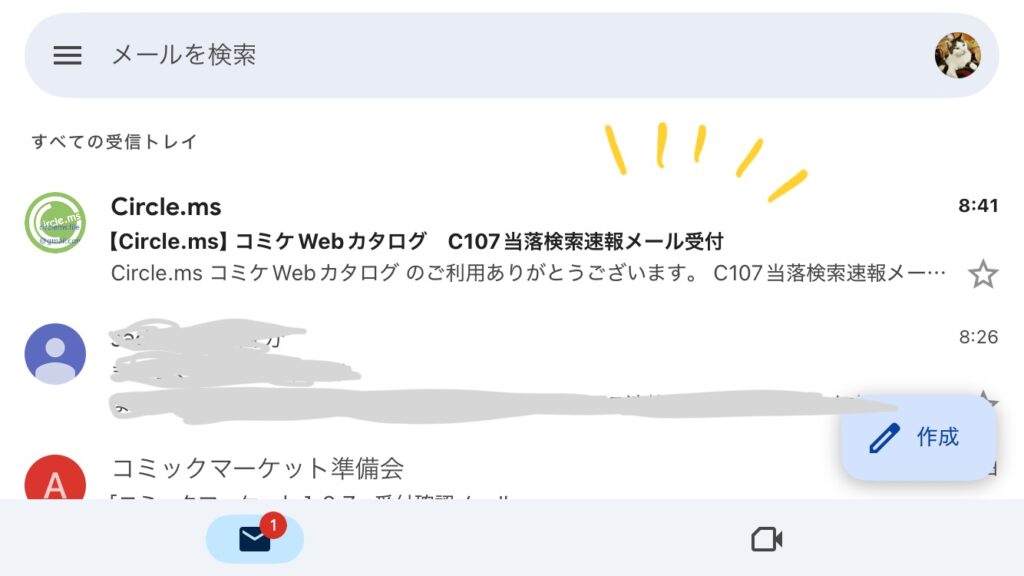Click the Circle.ms sender name
Image resolution: width=1024 pixels, height=576 pixels.
point(166,207)
